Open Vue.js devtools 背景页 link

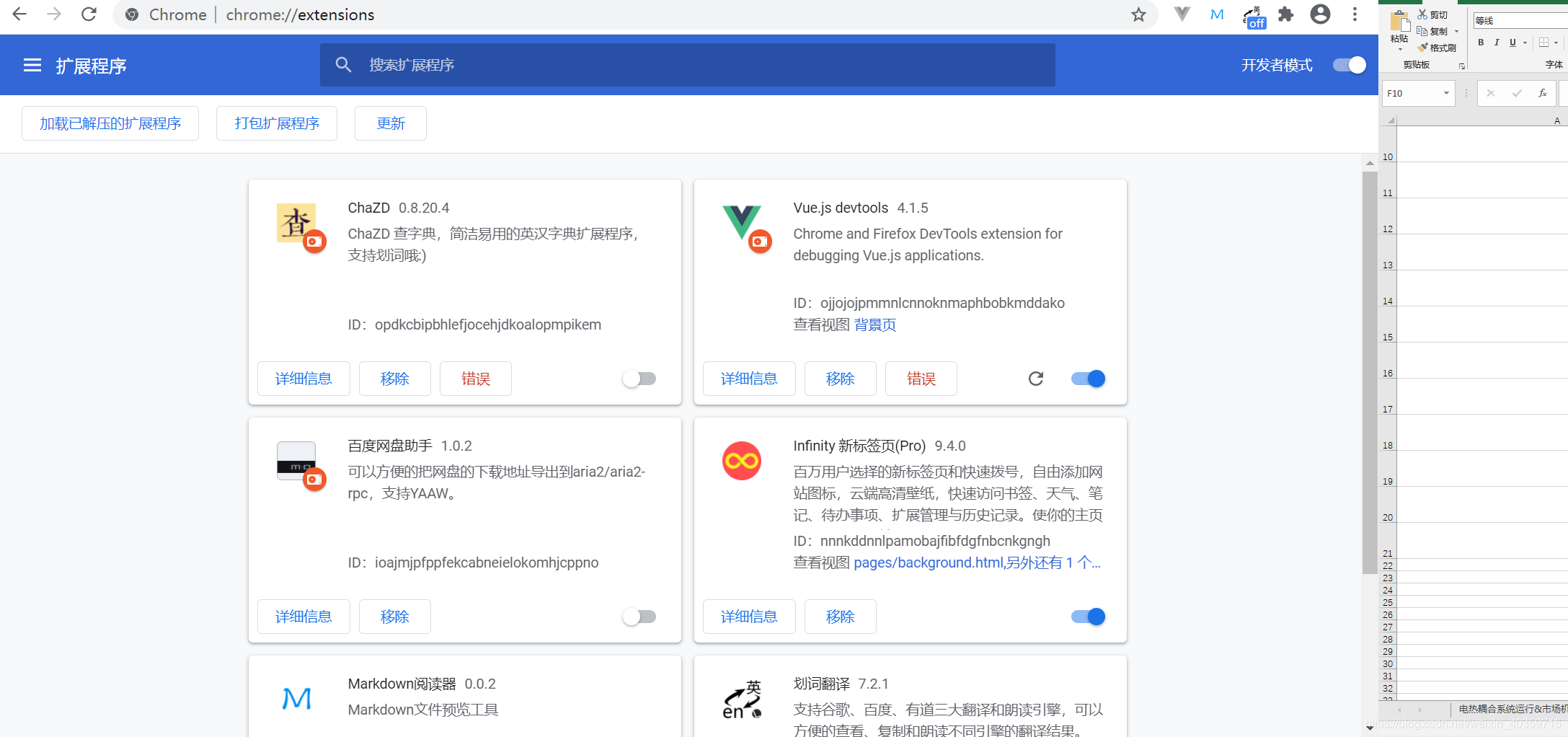875,325
